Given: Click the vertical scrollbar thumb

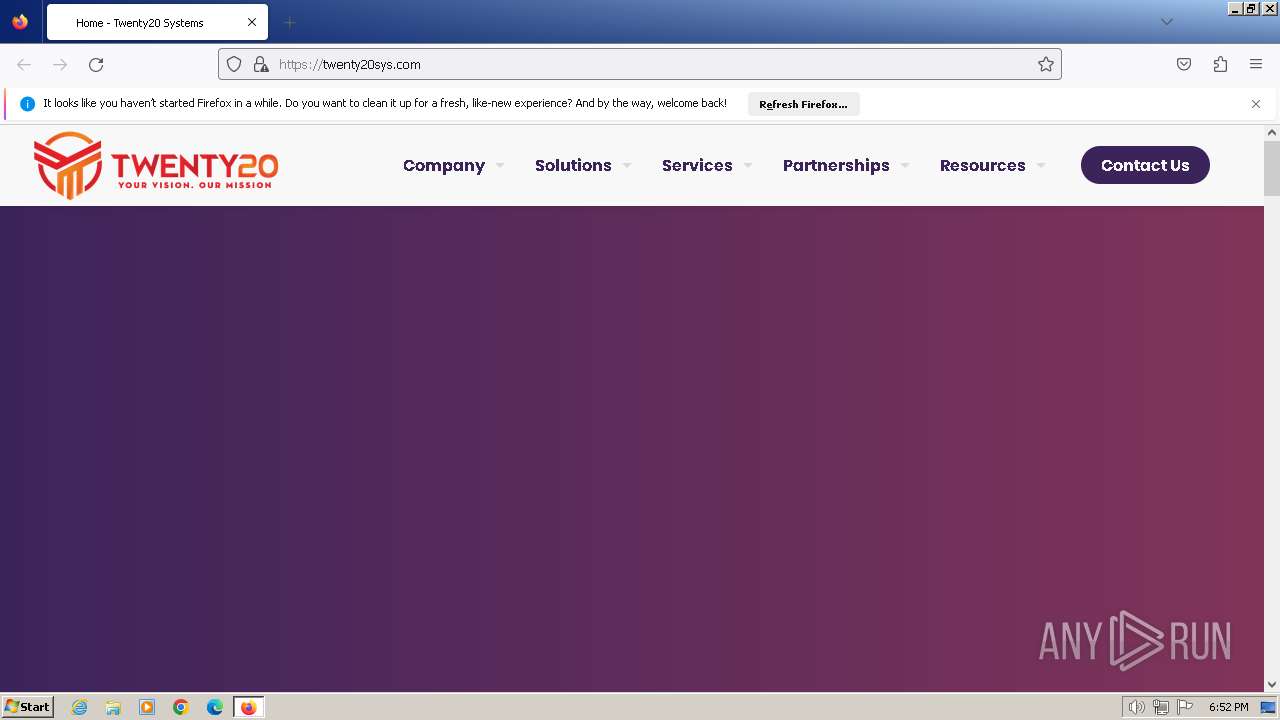Looking at the screenshot, I should (x=1272, y=168).
